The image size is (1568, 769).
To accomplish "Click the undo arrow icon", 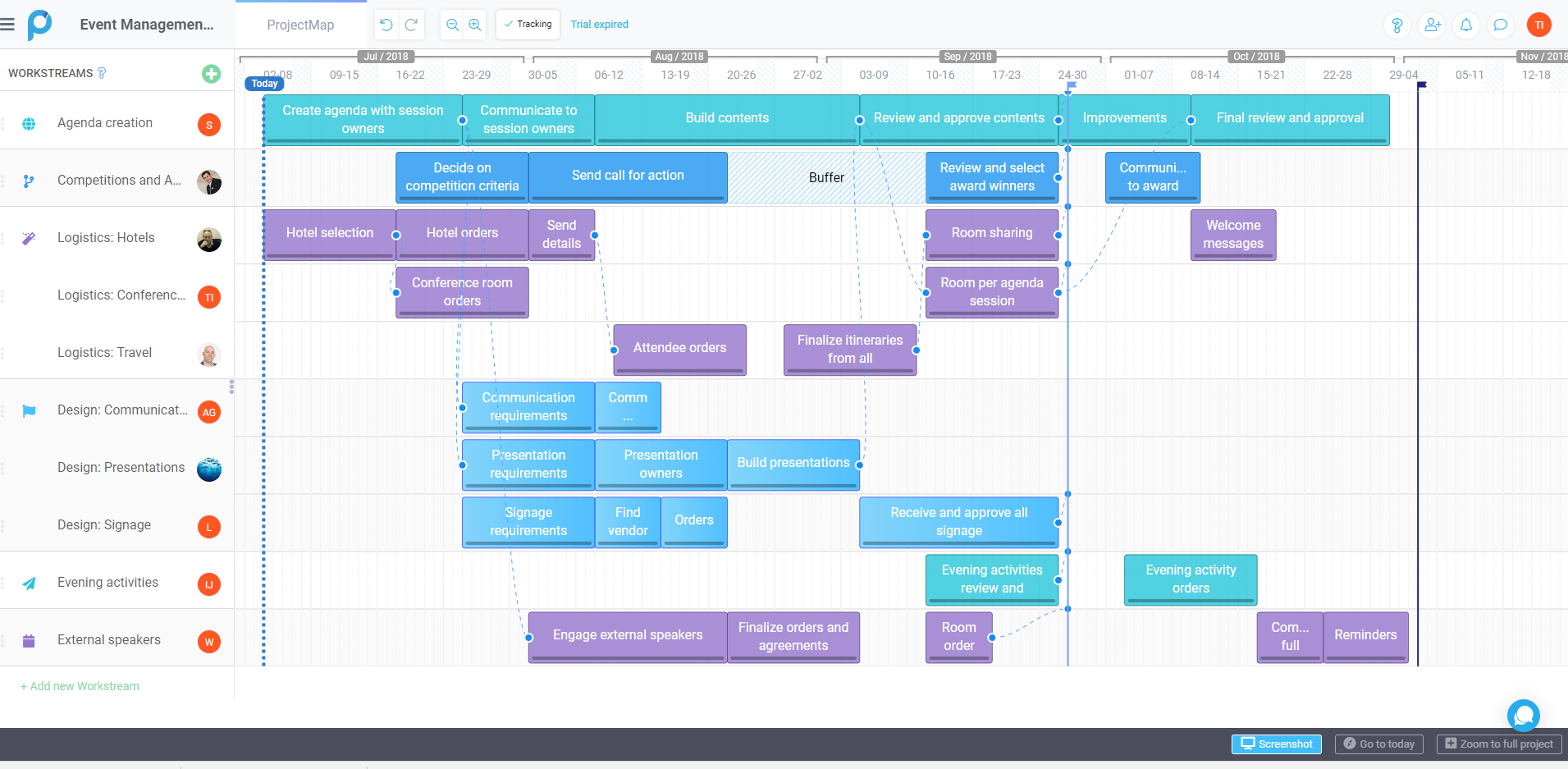I will click(x=386, y=25).
